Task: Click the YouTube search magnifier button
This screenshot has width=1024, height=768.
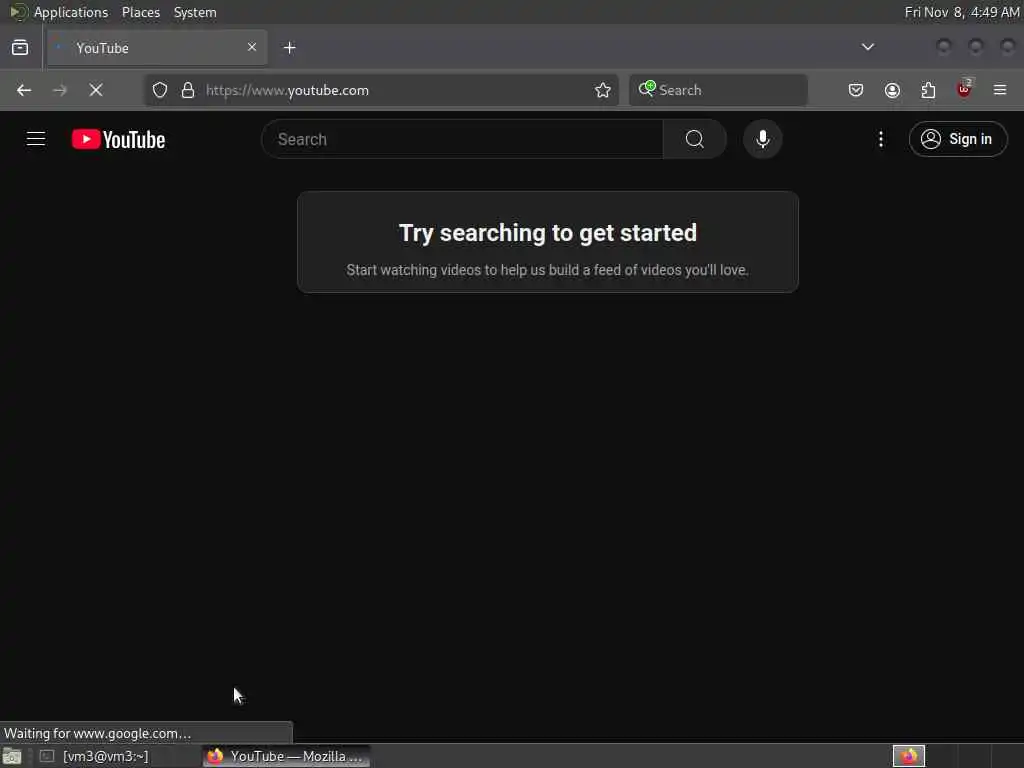Action: (694, 139)
